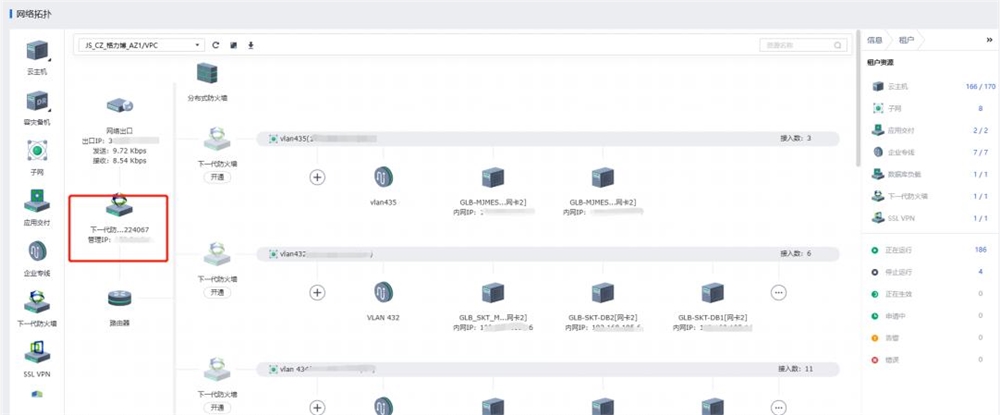Select the GLB-SKT-DB1 host node
The image size is (1000, 415).
click(x=712, y=293)
